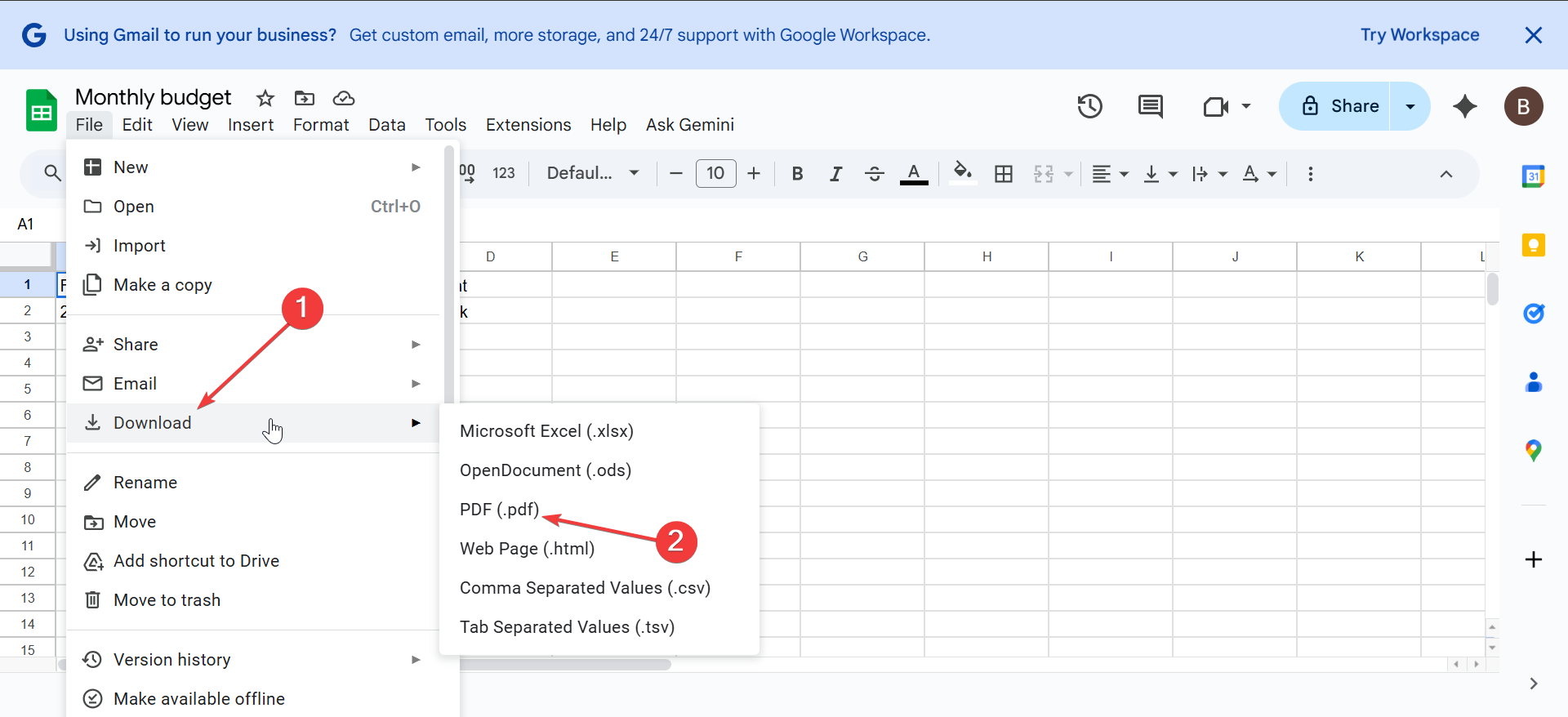Click the Try Workspace link
This screenshot has width=1568, height=717.
(x=1419, y=35)
